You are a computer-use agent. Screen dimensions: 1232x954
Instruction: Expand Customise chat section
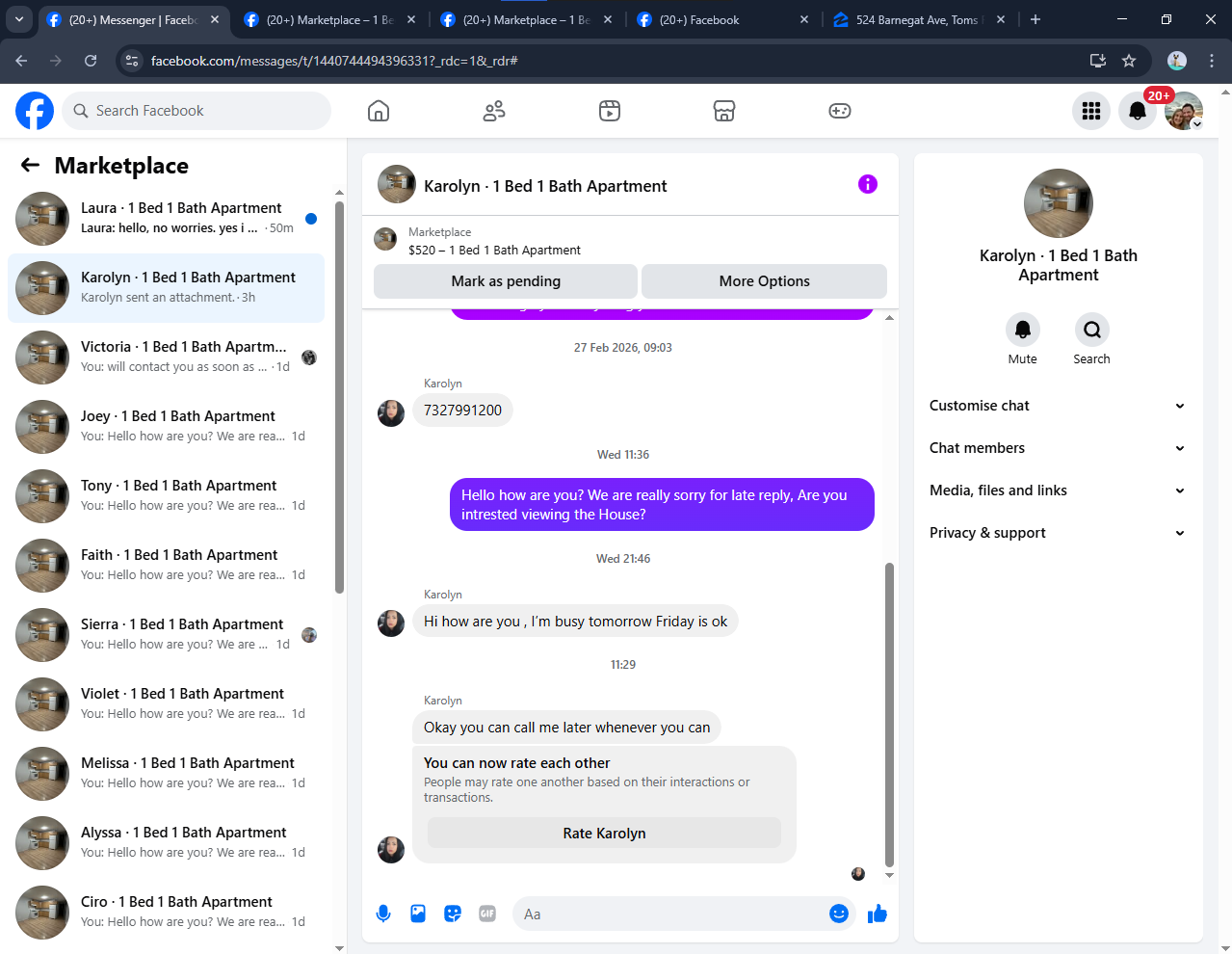click(x=1058, y=406)
